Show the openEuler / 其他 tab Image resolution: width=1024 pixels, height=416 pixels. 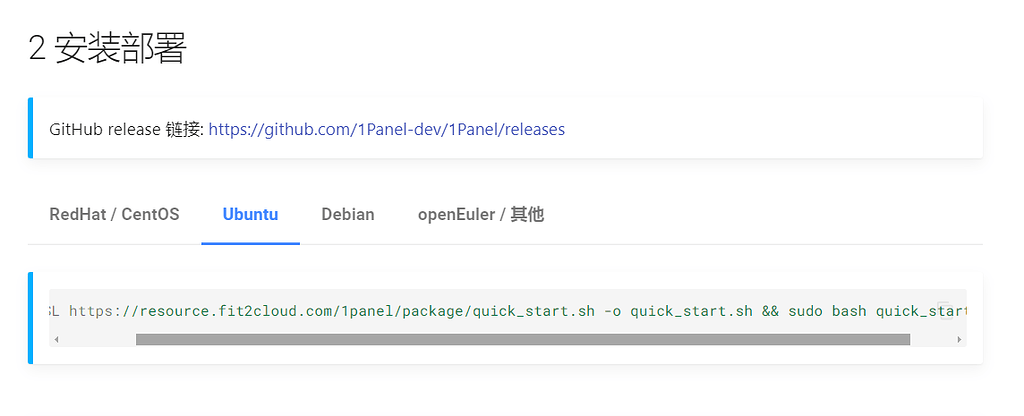coord(481,214)
